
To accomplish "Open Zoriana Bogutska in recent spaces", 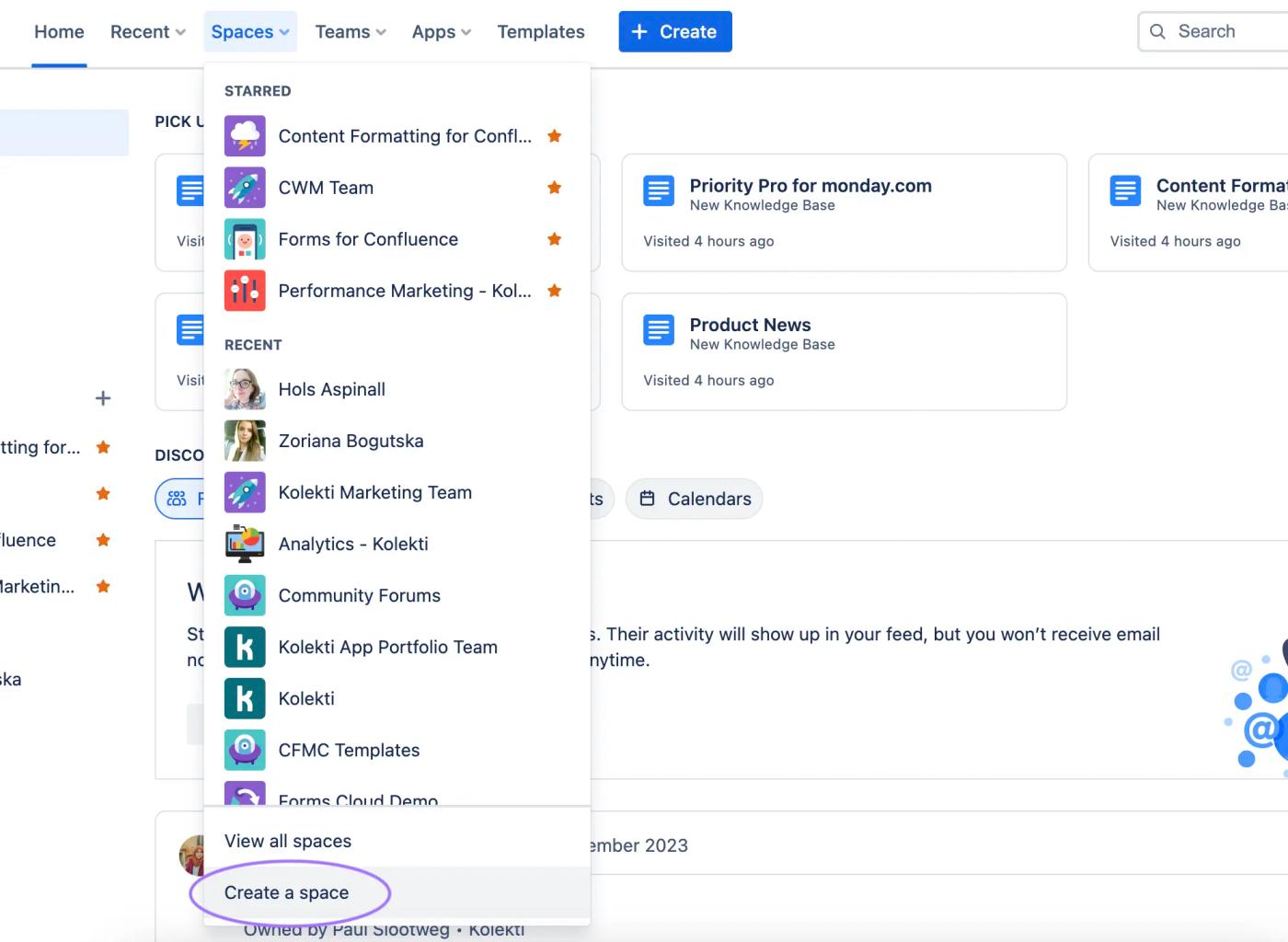I will (x=397, y=441).
